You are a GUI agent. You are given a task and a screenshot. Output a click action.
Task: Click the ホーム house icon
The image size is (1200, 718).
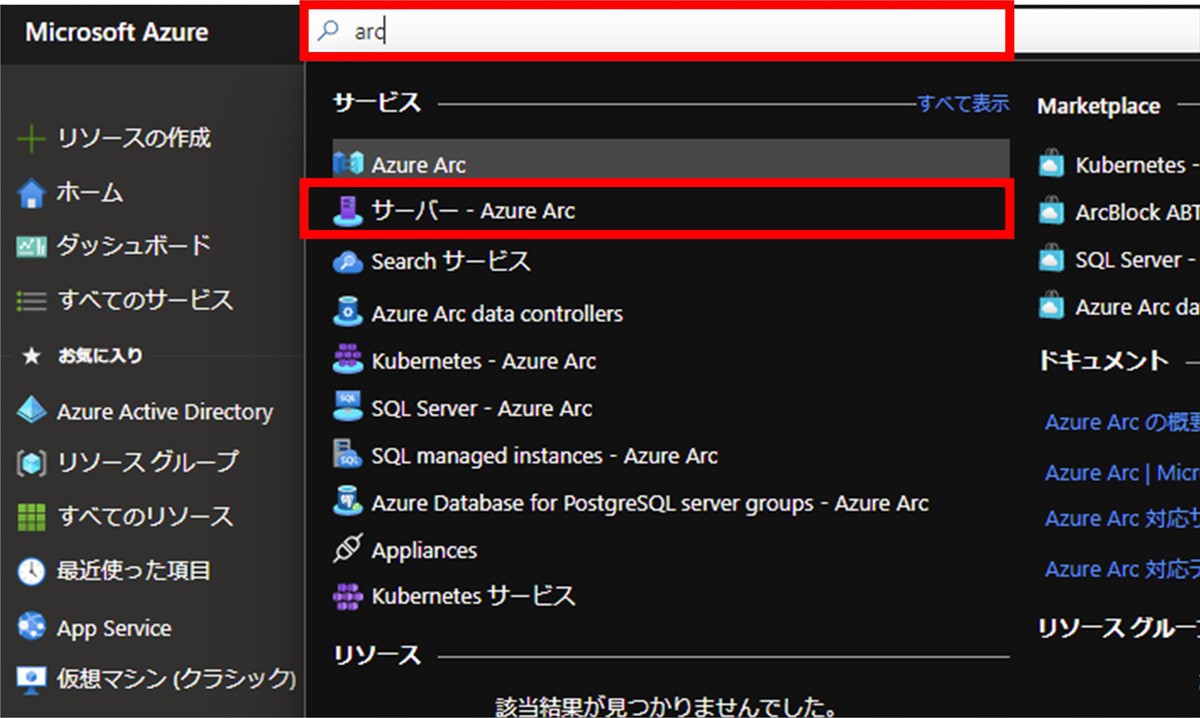(x=32, y=193)
